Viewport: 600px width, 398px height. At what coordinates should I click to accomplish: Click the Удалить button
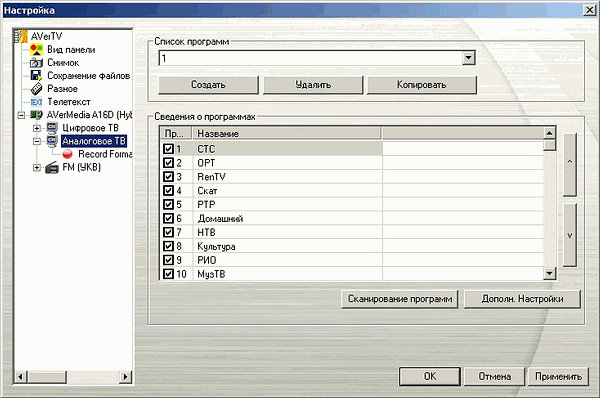[313, 85]
